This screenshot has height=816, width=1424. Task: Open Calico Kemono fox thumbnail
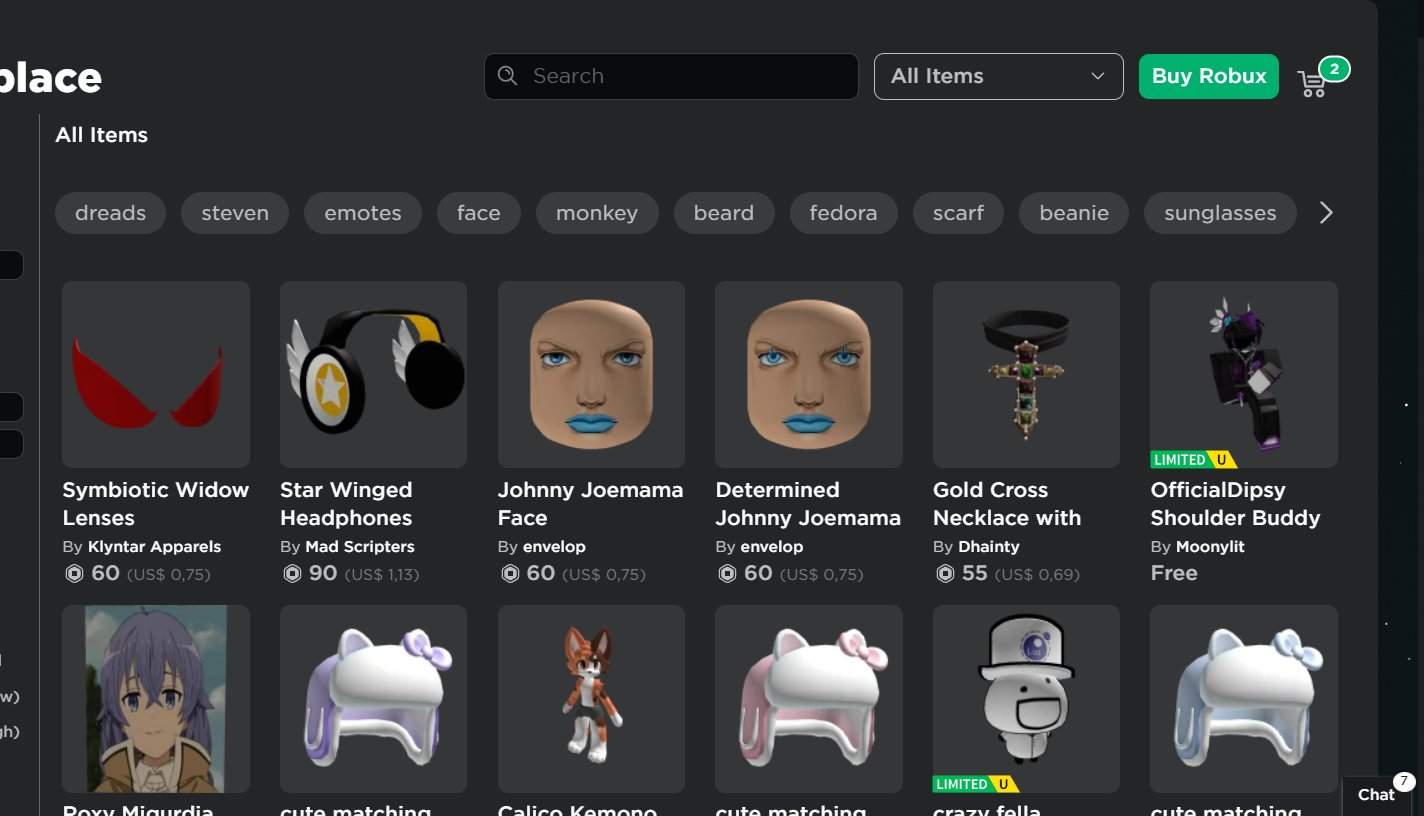[x=591, y=699]
